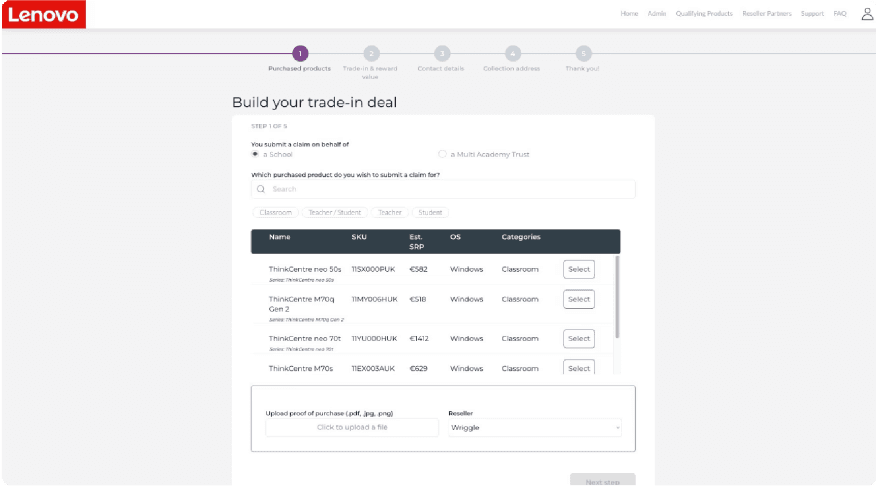Select the ThinkCentre M70s product
The height and width of the screenshot is (490, 876).
(x=579, y=368)
